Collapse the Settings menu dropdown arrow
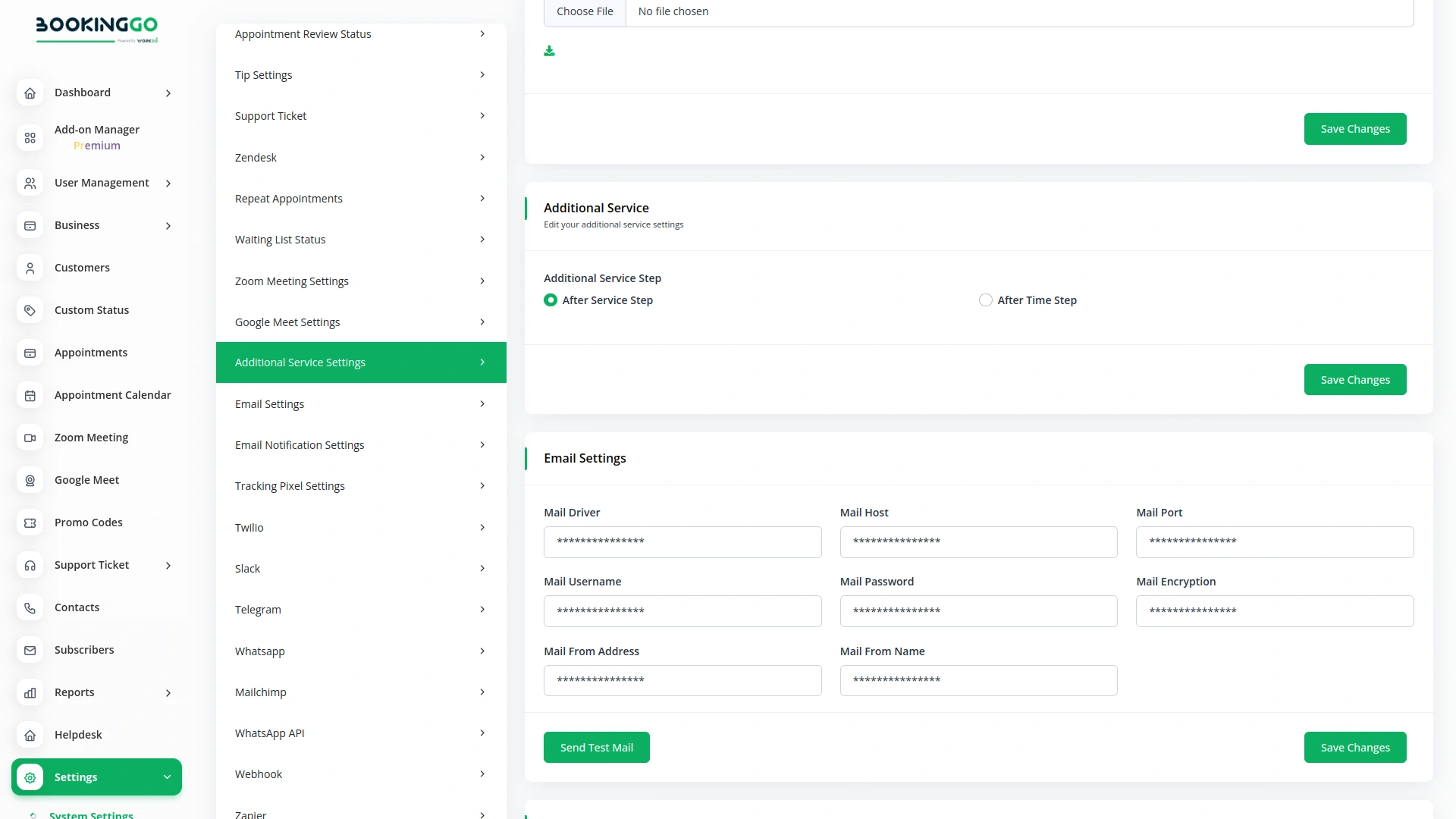The width and height of the screenshot is (1456, 819). (x=167, y=777)
